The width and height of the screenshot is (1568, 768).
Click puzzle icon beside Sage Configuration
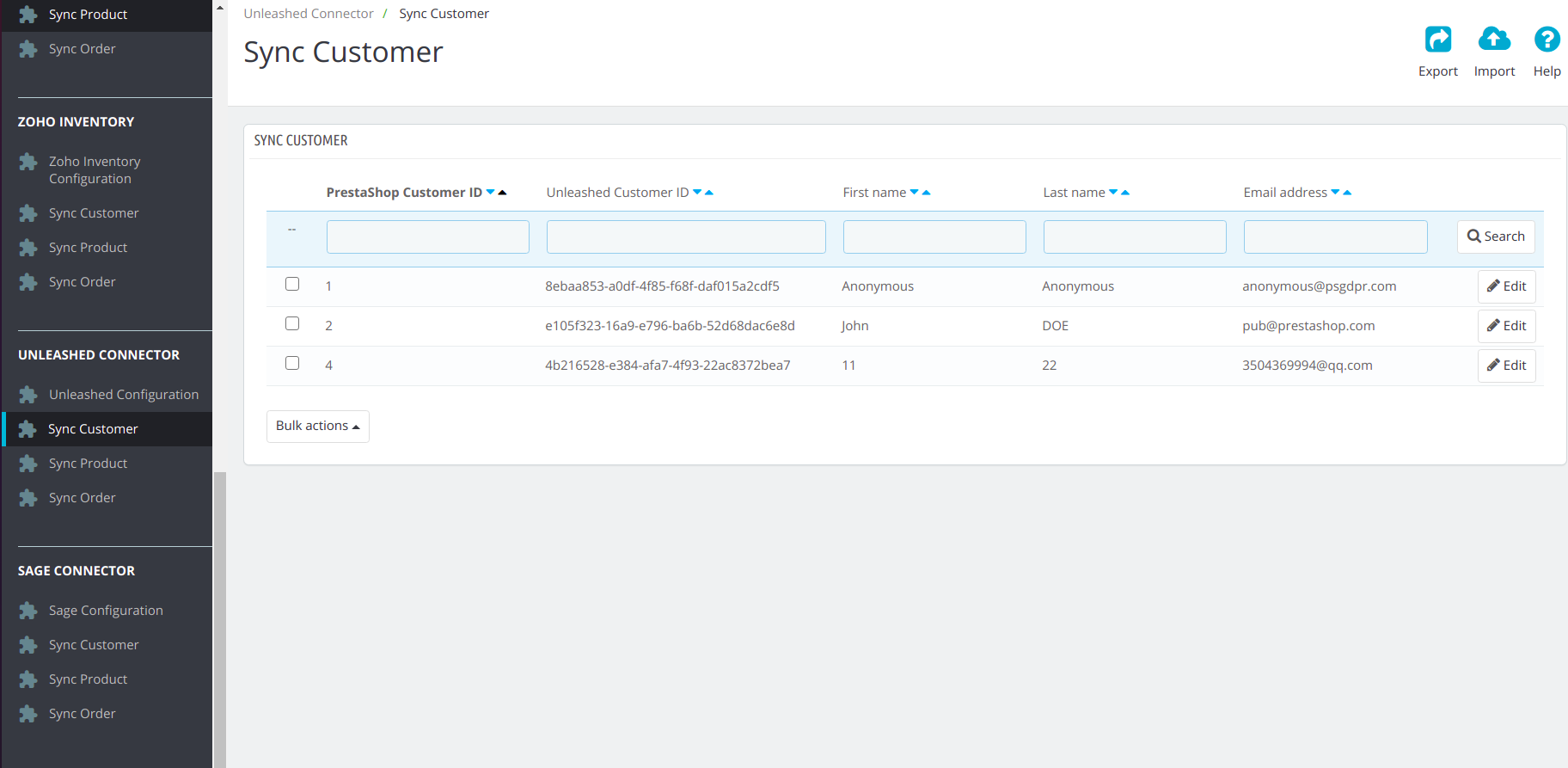click(28, 611)
